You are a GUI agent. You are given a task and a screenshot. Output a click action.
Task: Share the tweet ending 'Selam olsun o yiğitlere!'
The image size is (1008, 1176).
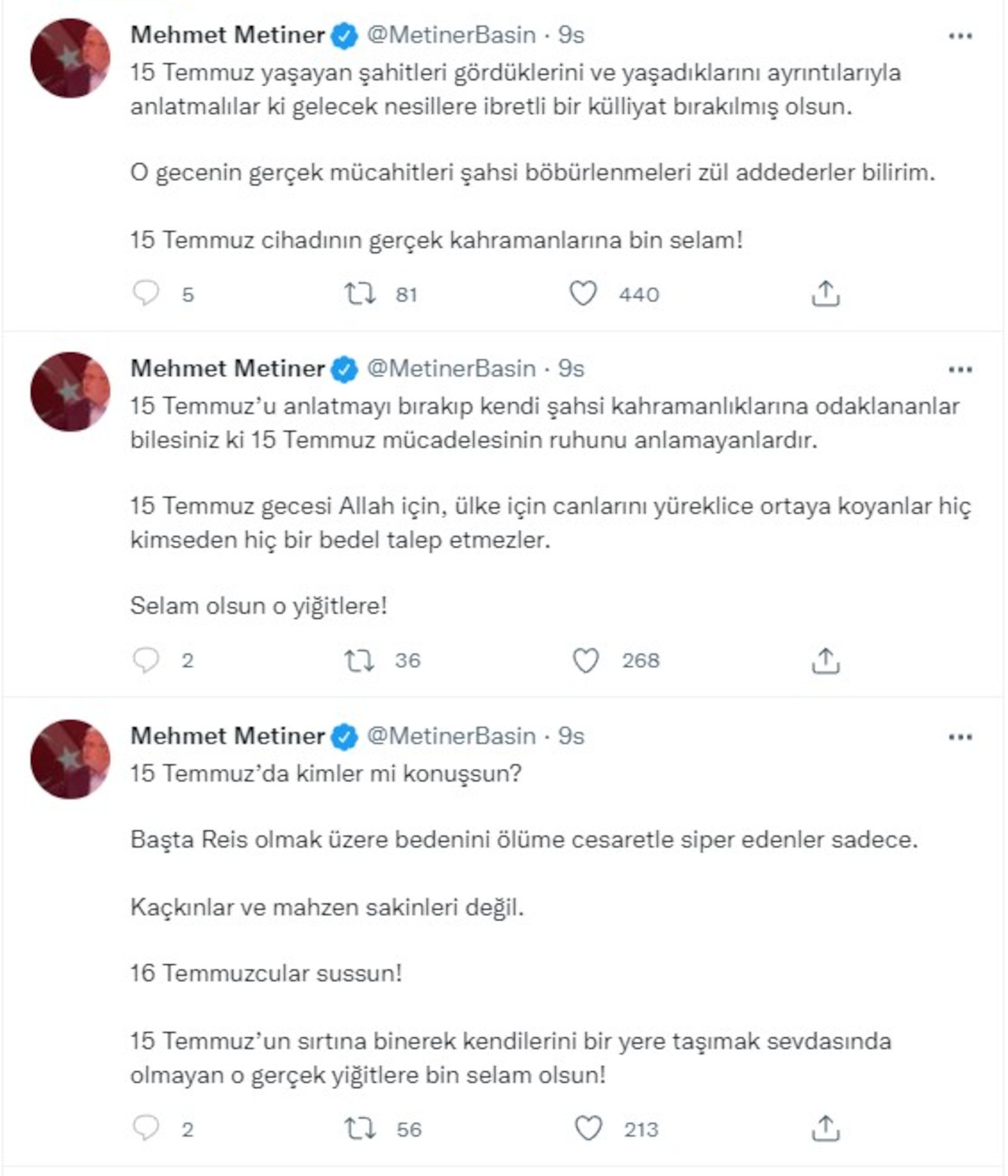825,660
